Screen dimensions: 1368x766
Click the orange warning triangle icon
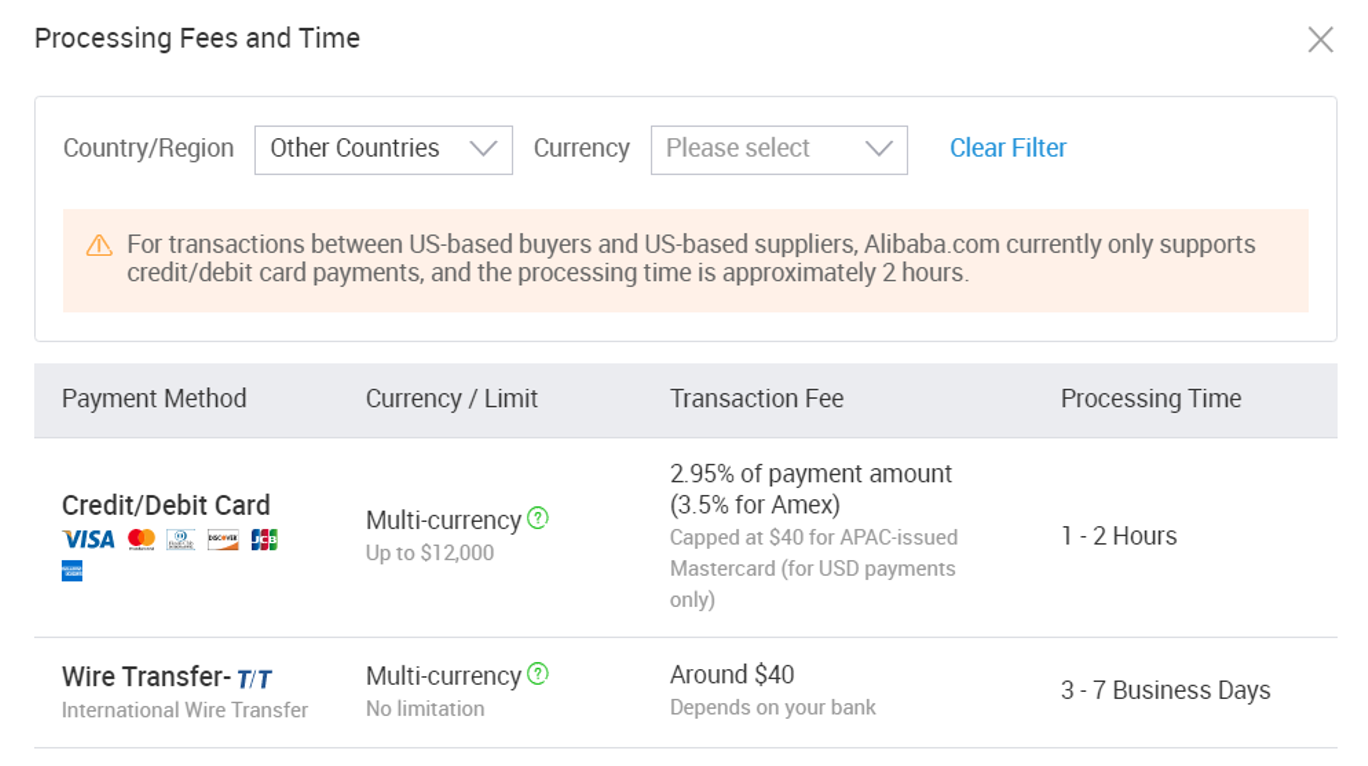click(x=99, y=245)
